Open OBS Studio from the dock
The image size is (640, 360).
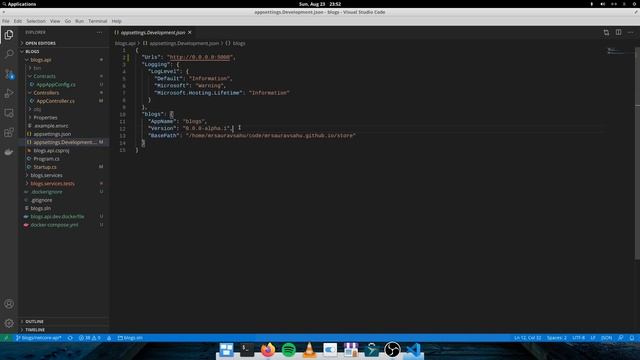click(x=392, y=350)
